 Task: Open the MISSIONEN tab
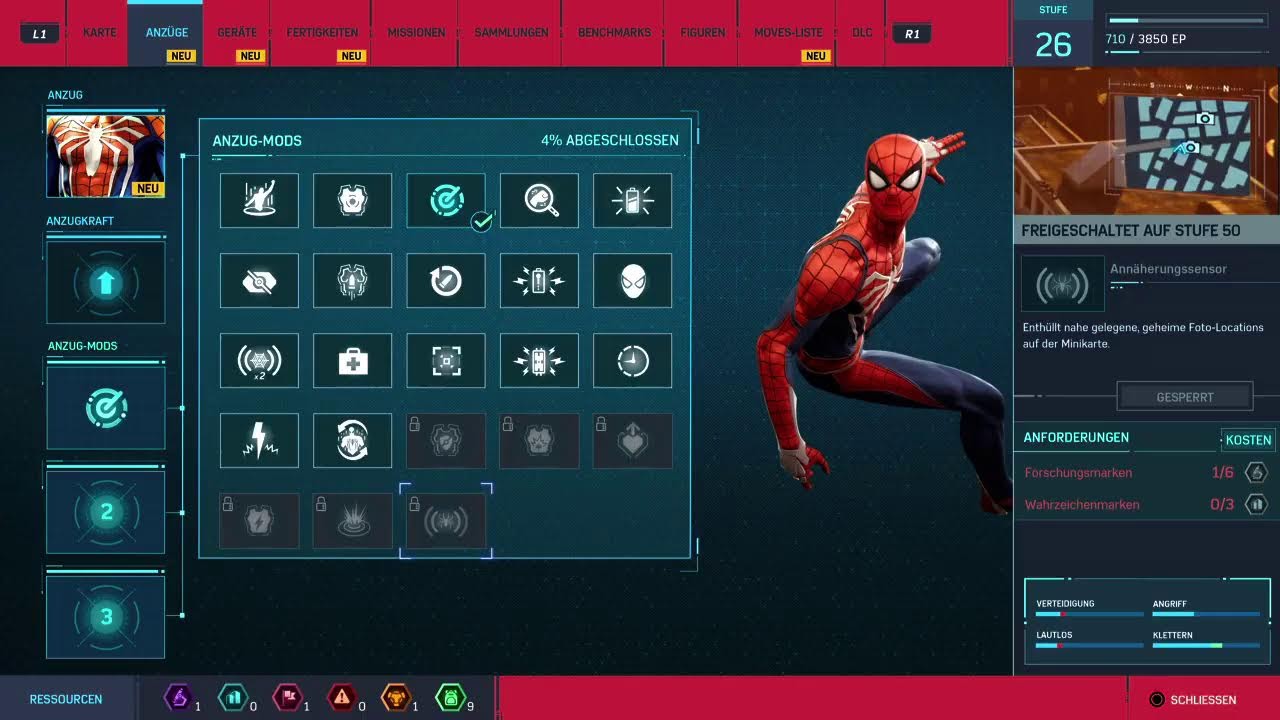tap(416, 33)
